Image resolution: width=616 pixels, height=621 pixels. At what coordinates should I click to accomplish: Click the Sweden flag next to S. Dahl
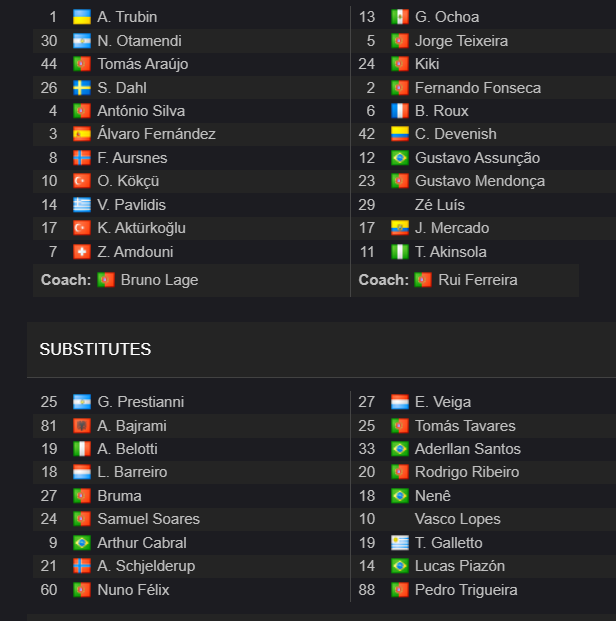[x=82, y=88]
